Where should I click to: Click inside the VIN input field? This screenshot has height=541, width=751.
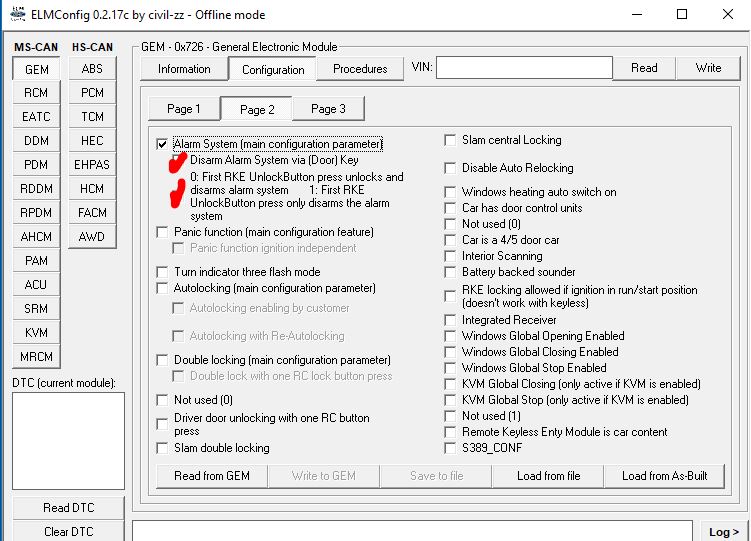point(523,68)
